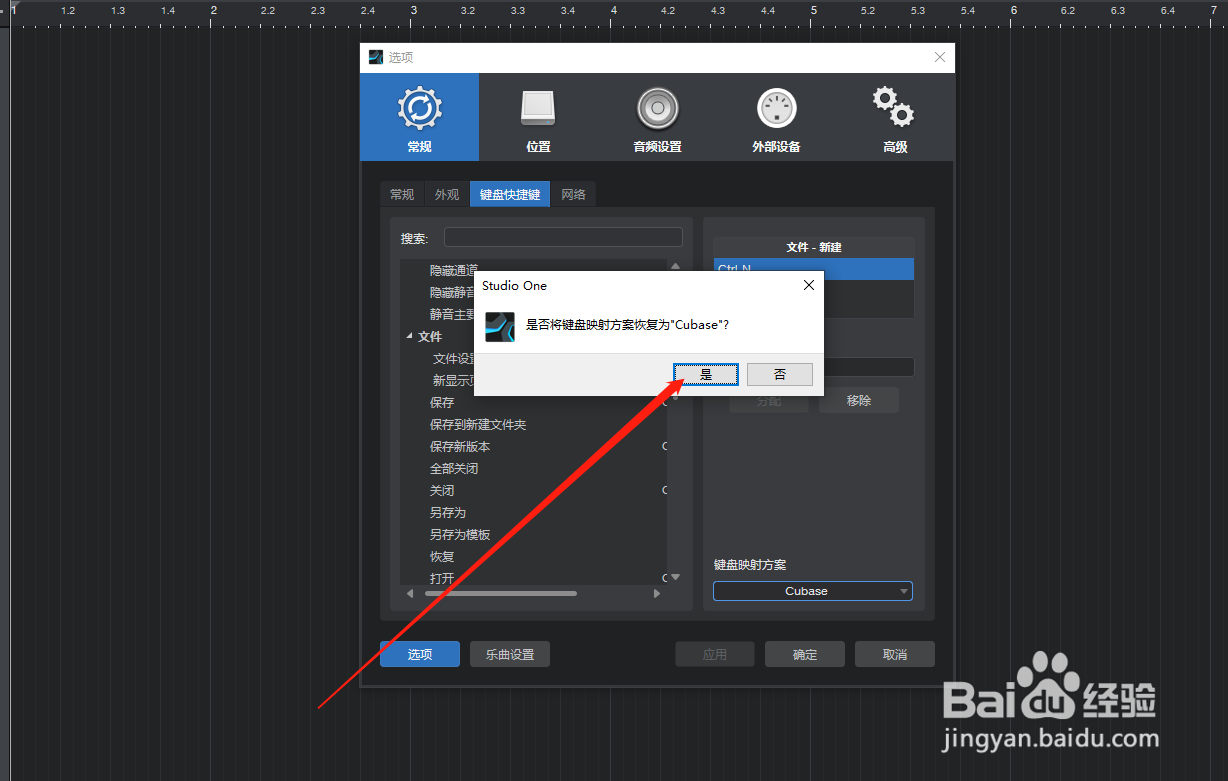1228x781 pixels.
Task: Open the 高级 Advanced gears icon
Action: (x=895, y=117)
